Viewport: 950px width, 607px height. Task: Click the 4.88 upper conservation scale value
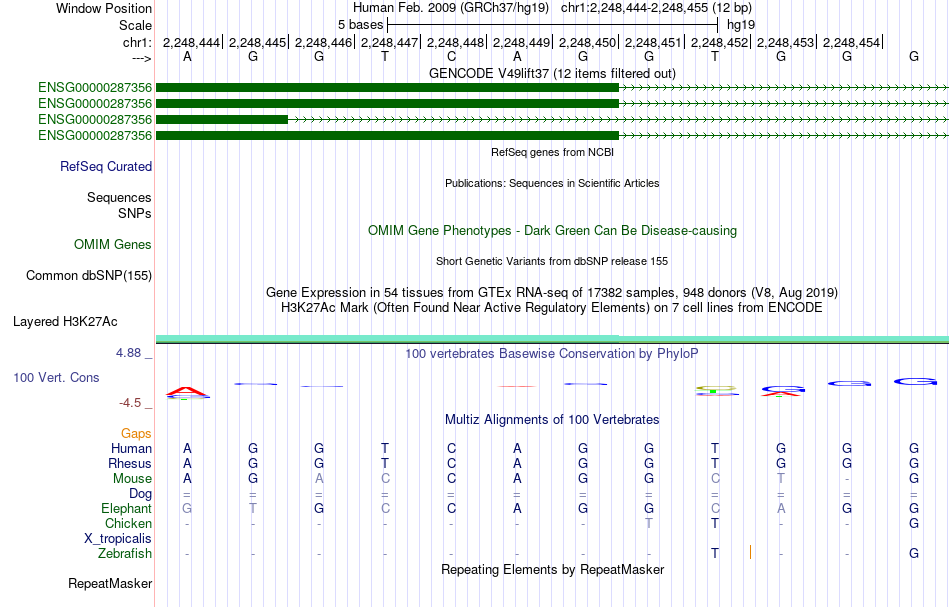[128, 353]
